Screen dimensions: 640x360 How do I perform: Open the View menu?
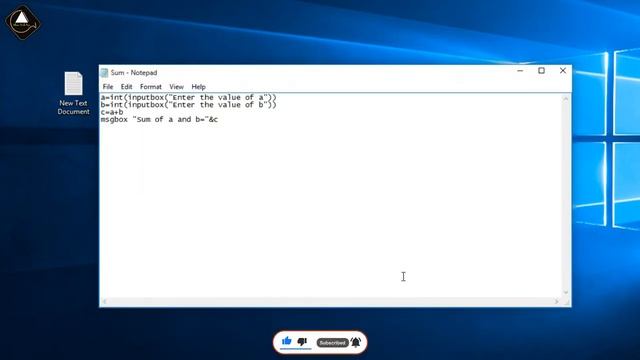pyautogui.click(x=176, y=87)
